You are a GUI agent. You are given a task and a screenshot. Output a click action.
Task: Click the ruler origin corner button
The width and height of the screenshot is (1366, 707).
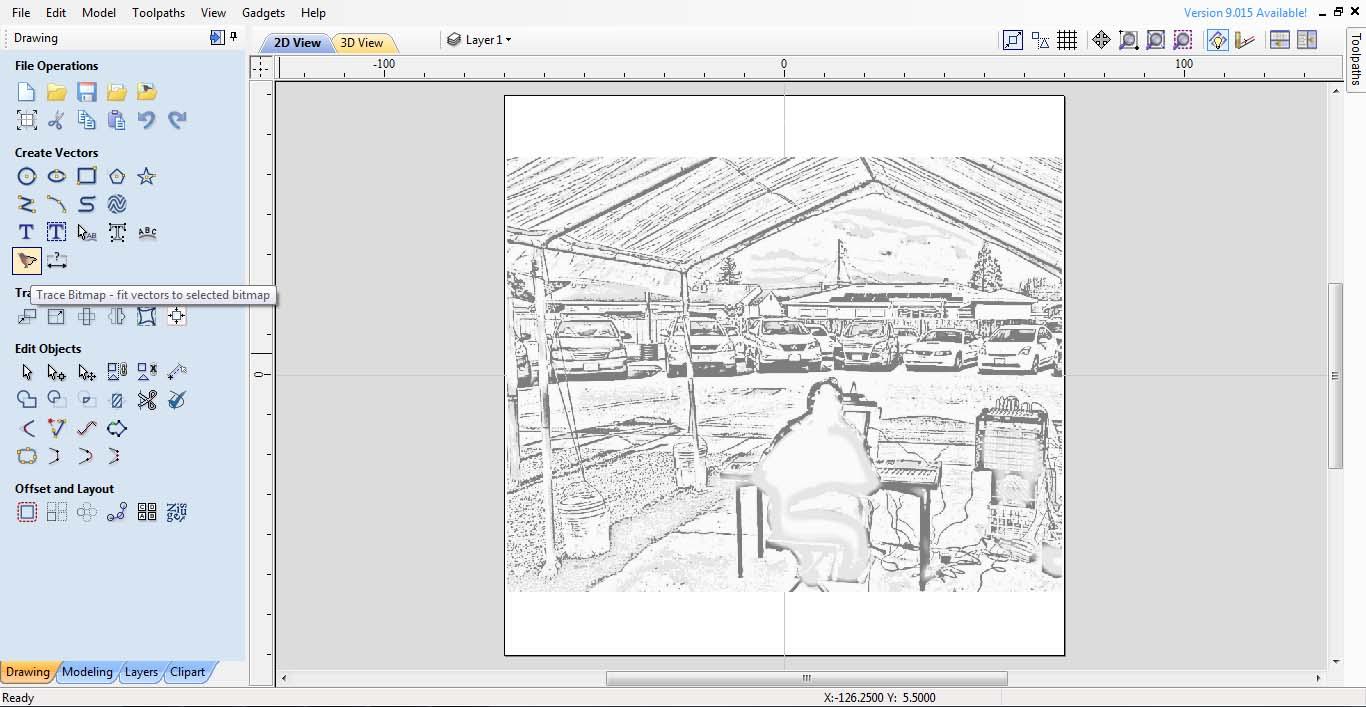click(260, 67)
